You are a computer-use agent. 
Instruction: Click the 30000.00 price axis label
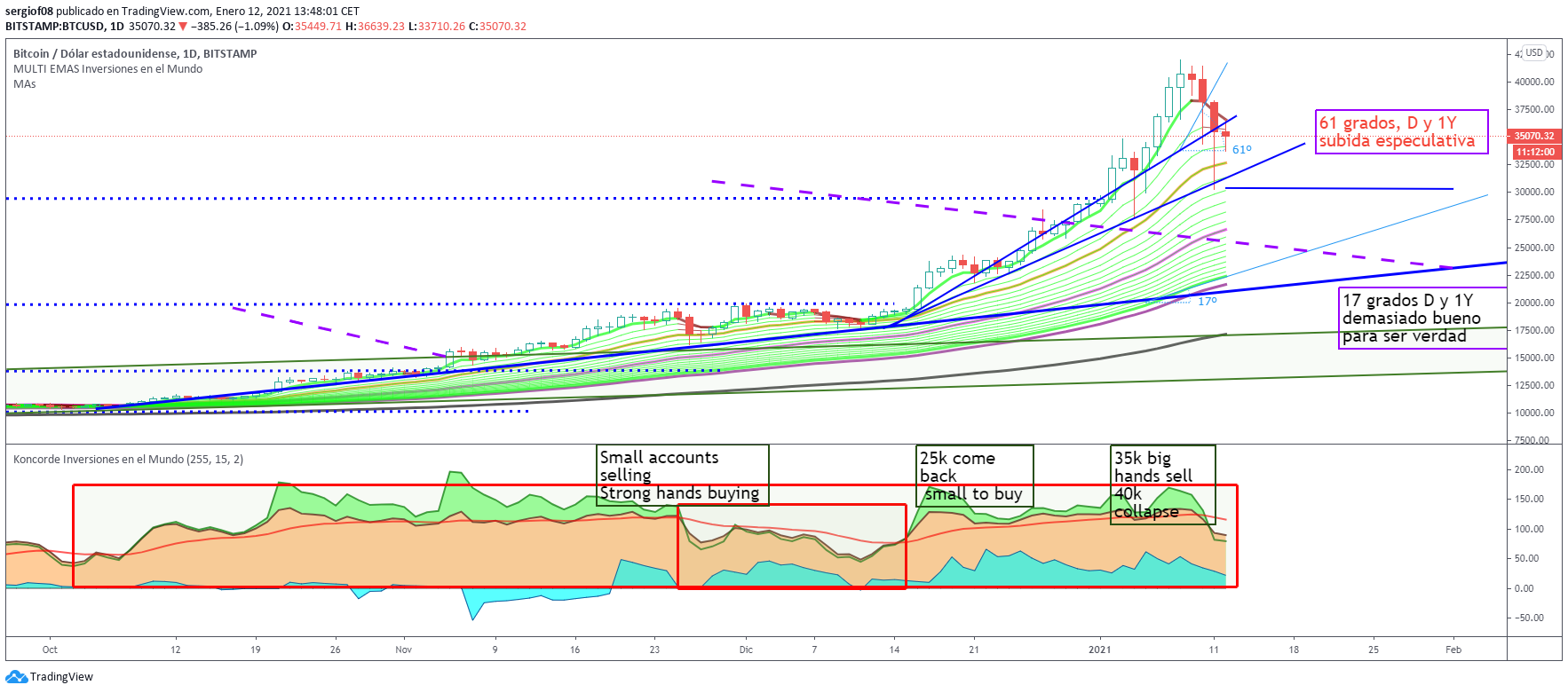tap(1534, 192)
